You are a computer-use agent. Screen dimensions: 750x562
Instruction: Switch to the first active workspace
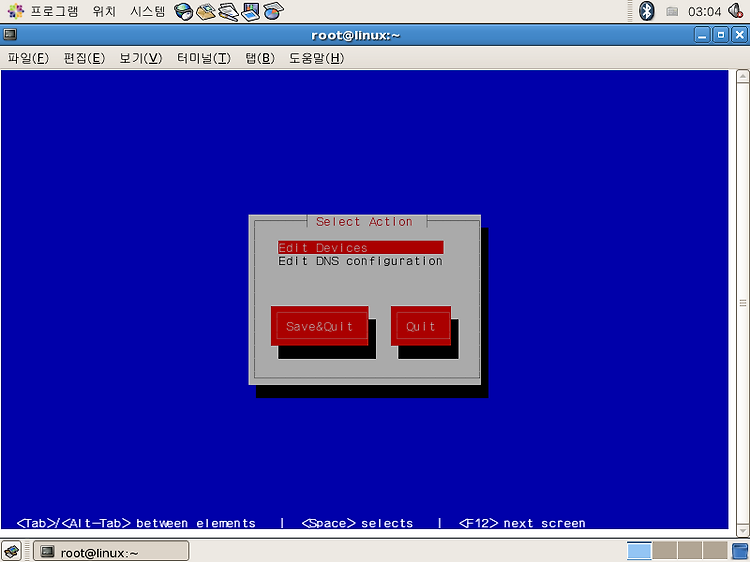639,551
